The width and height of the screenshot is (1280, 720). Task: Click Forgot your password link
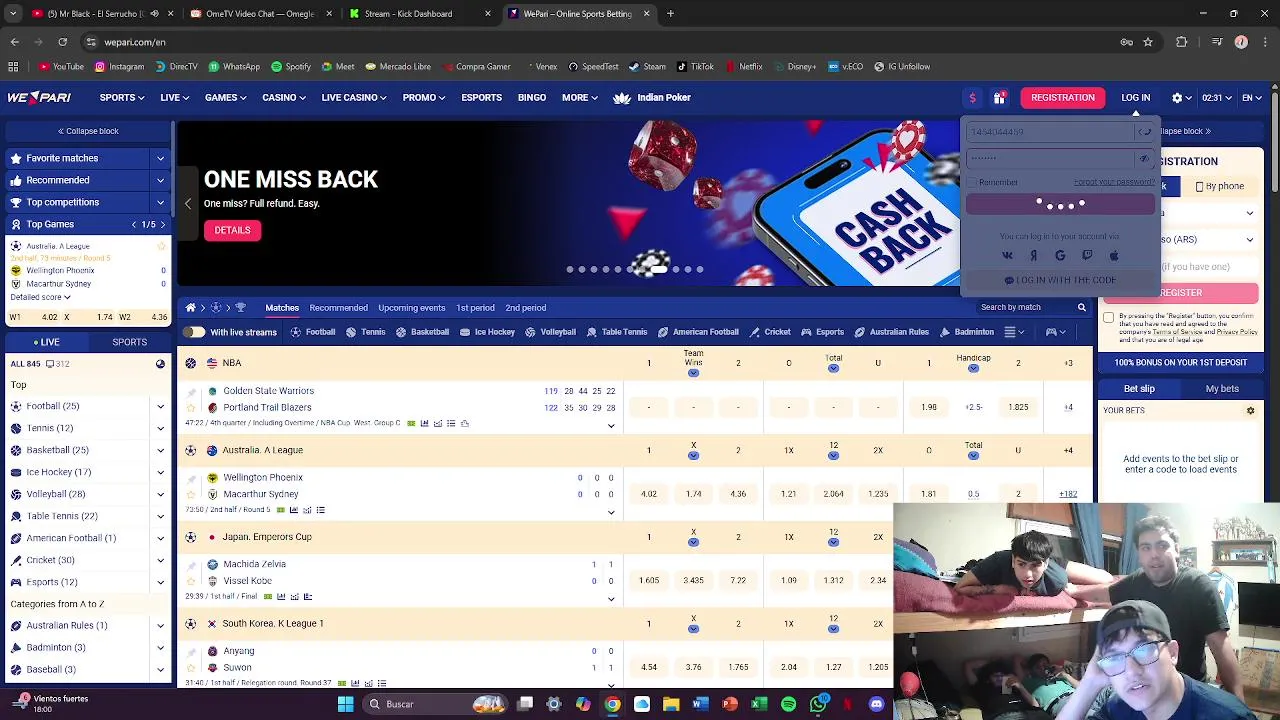point(1114,182)
